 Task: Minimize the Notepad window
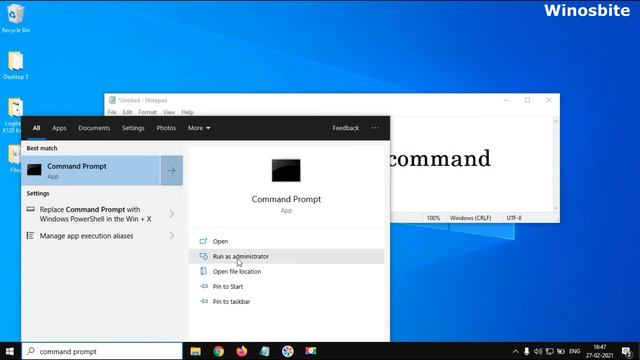pos(507,100)
